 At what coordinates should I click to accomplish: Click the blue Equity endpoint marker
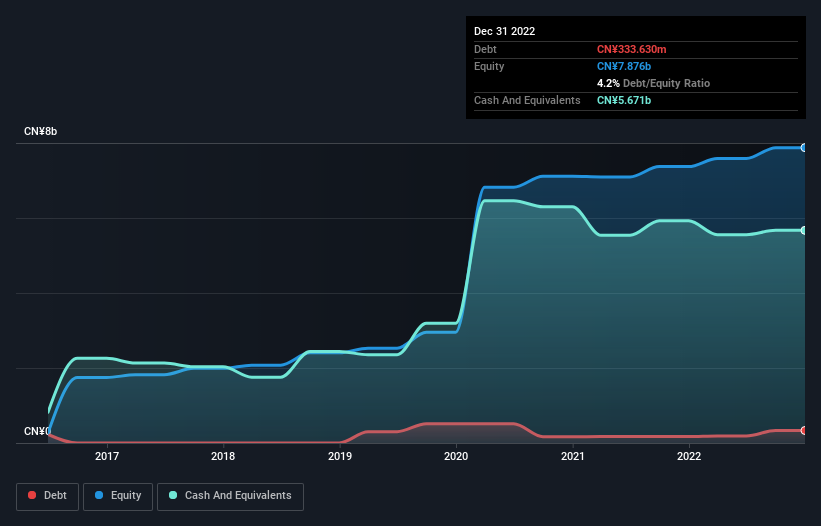pos(804,148)
